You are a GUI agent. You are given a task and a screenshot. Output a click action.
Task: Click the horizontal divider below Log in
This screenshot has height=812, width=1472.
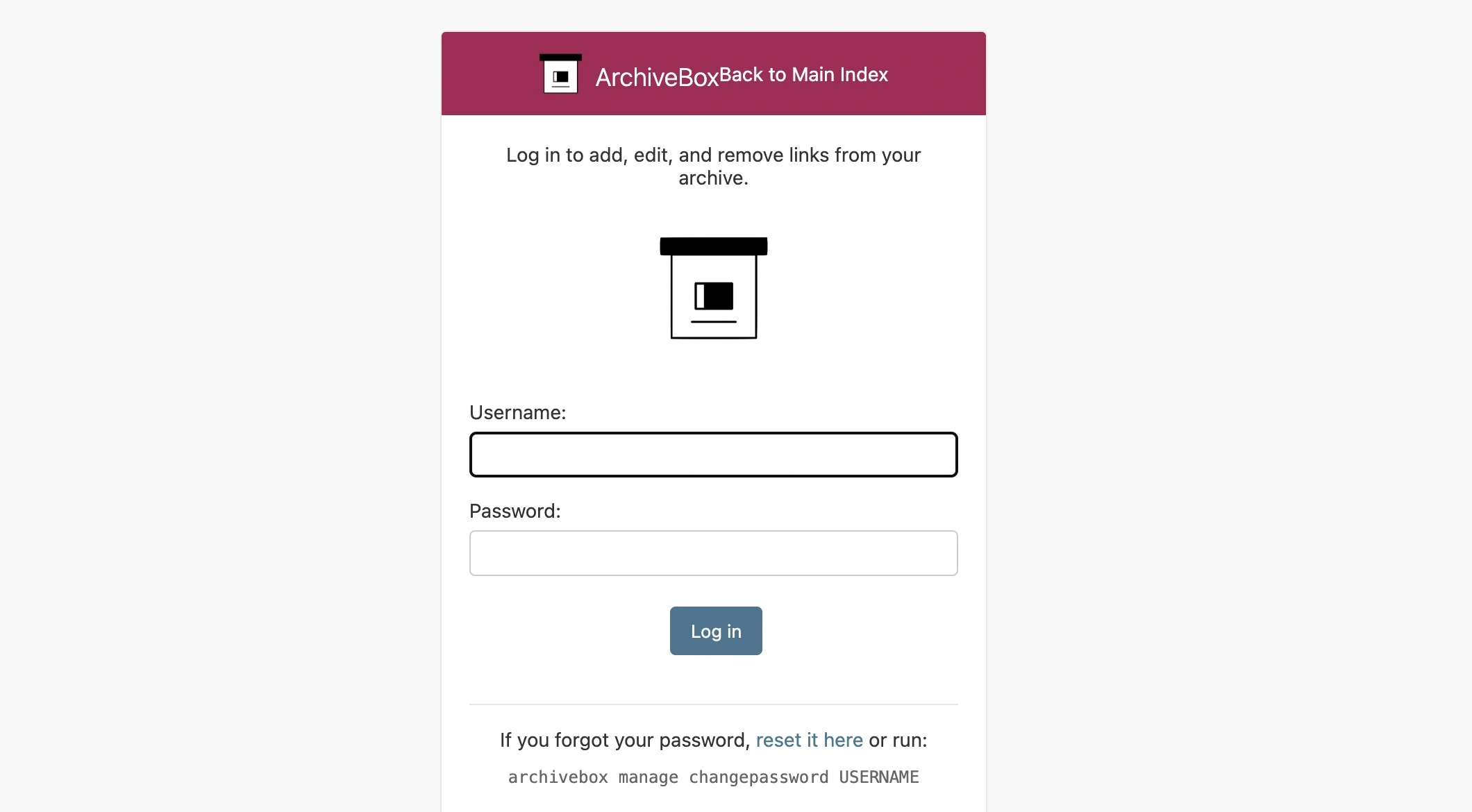tap(714, 704)
